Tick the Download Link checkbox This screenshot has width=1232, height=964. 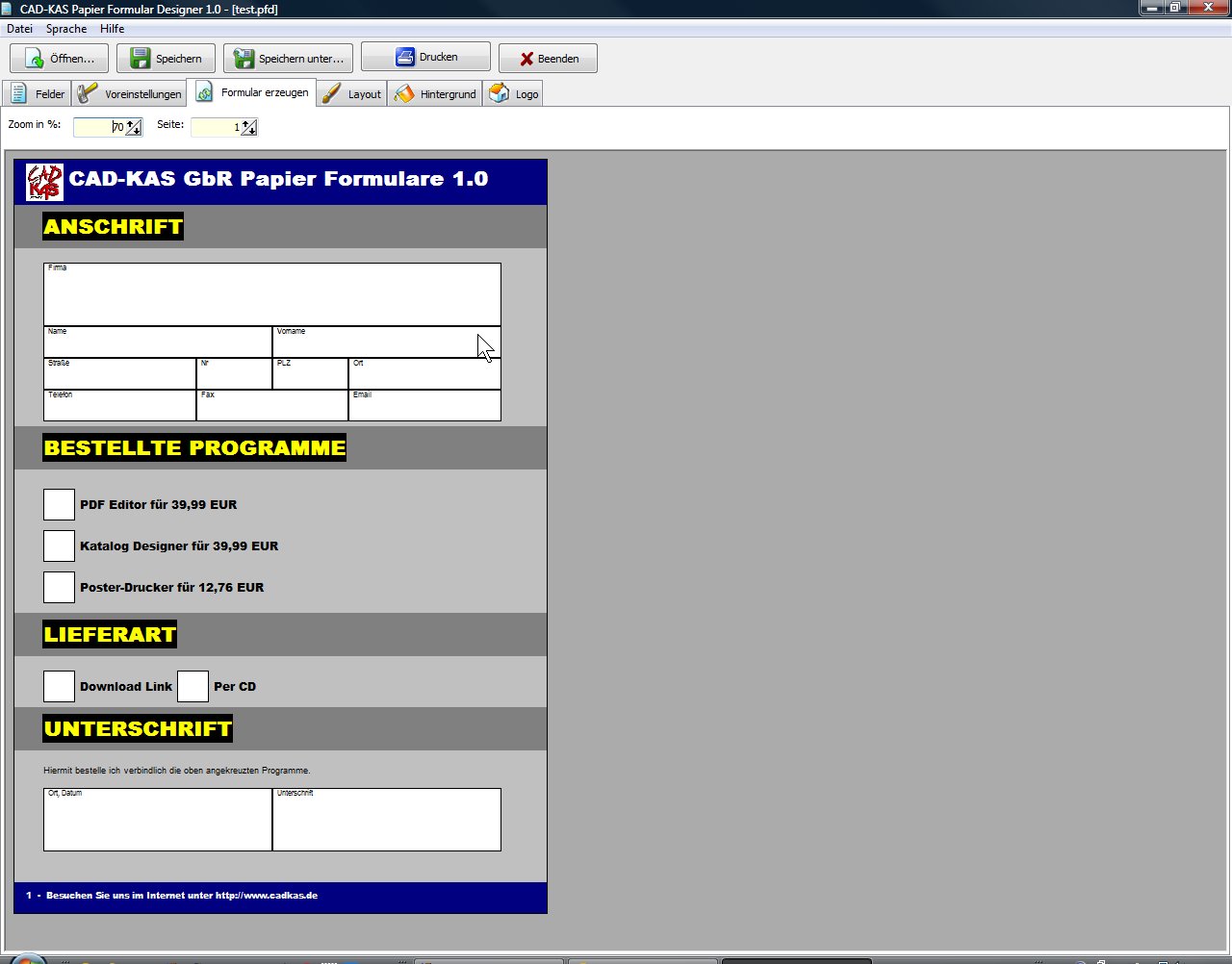point(59,686)
